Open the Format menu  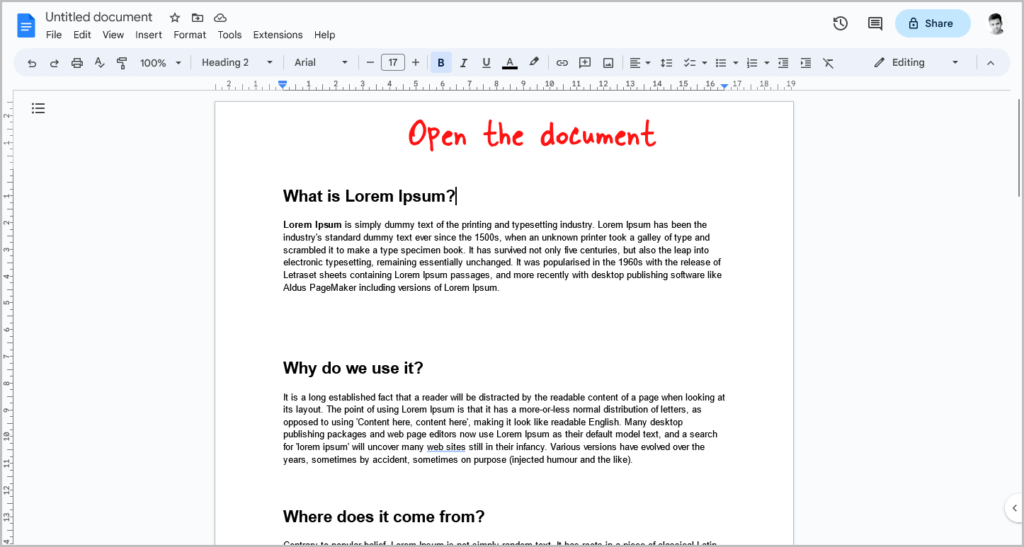pyautogui.click(x=189, y=35)
